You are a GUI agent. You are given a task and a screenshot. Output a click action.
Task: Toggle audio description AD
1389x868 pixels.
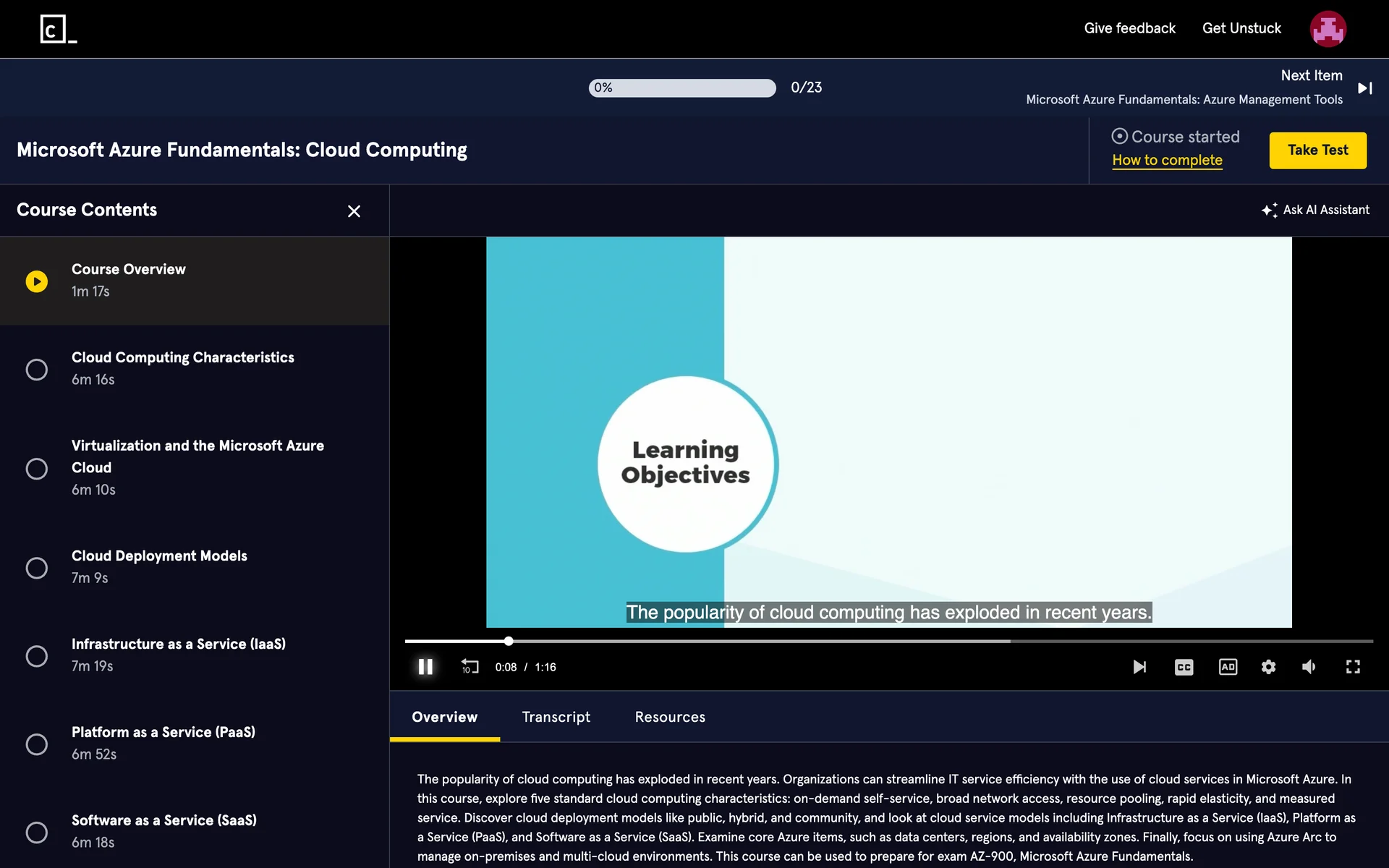coord(1228,667)
